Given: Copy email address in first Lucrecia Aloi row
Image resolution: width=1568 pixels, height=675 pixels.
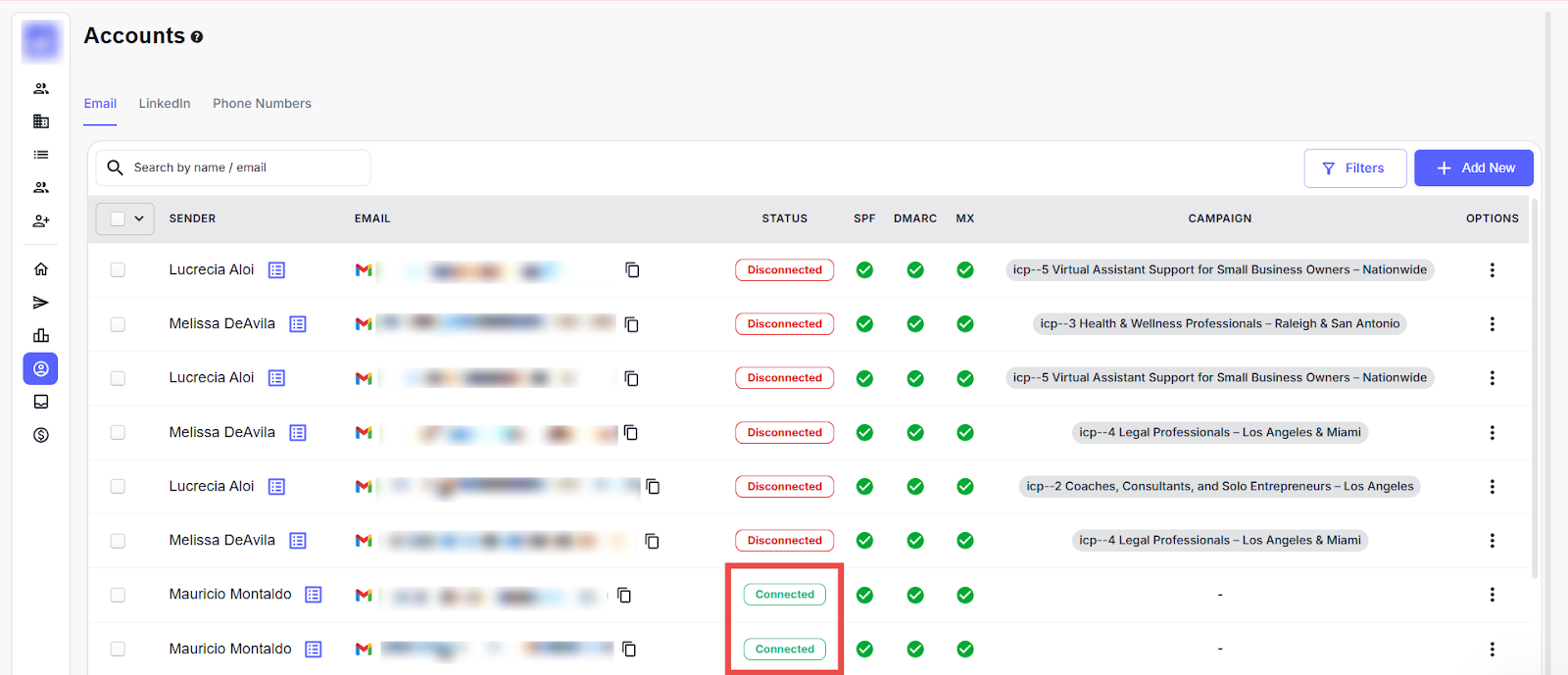Looking at the screenshot, I should pyautogui.click(x=632, y=270).
